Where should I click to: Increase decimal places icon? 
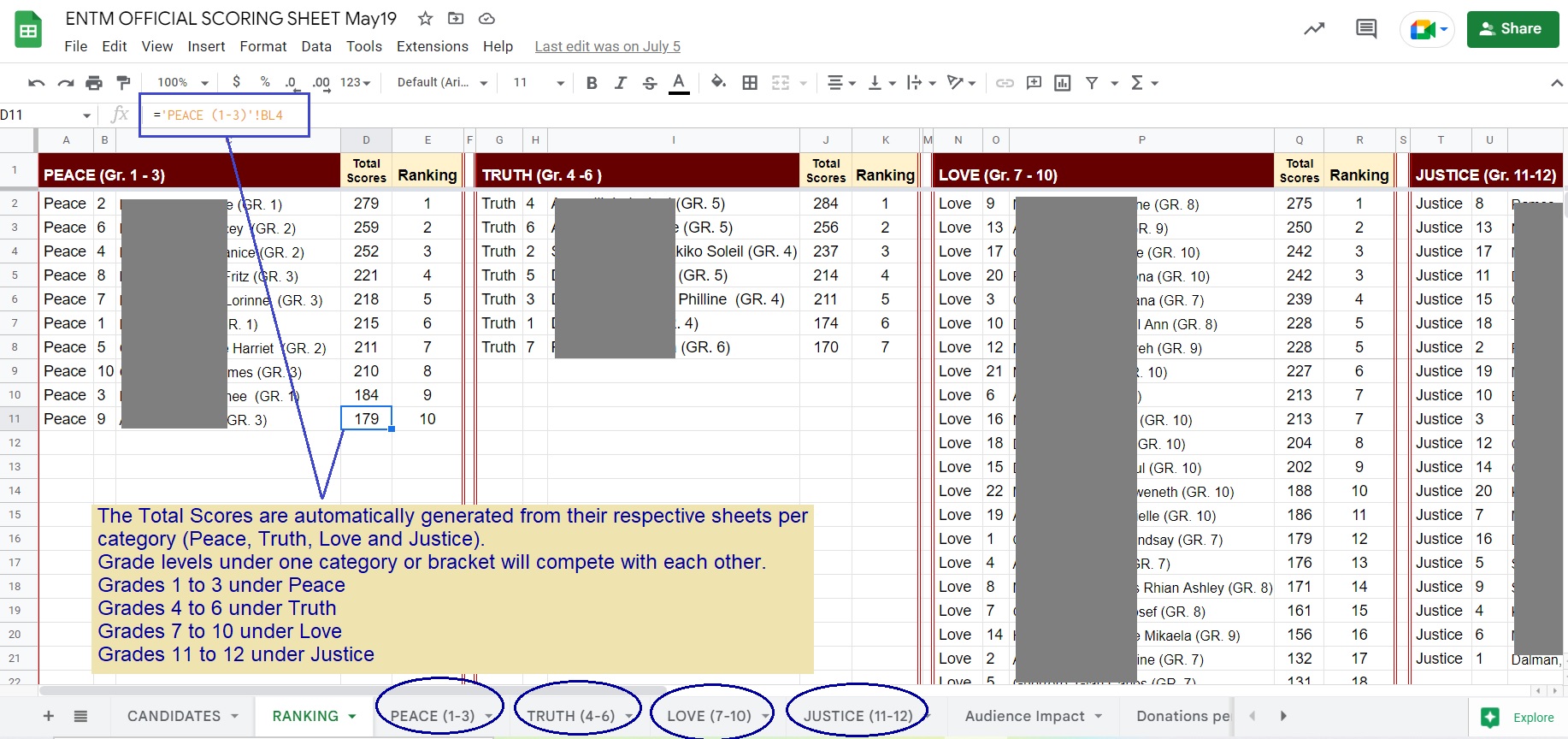[321, 82]
